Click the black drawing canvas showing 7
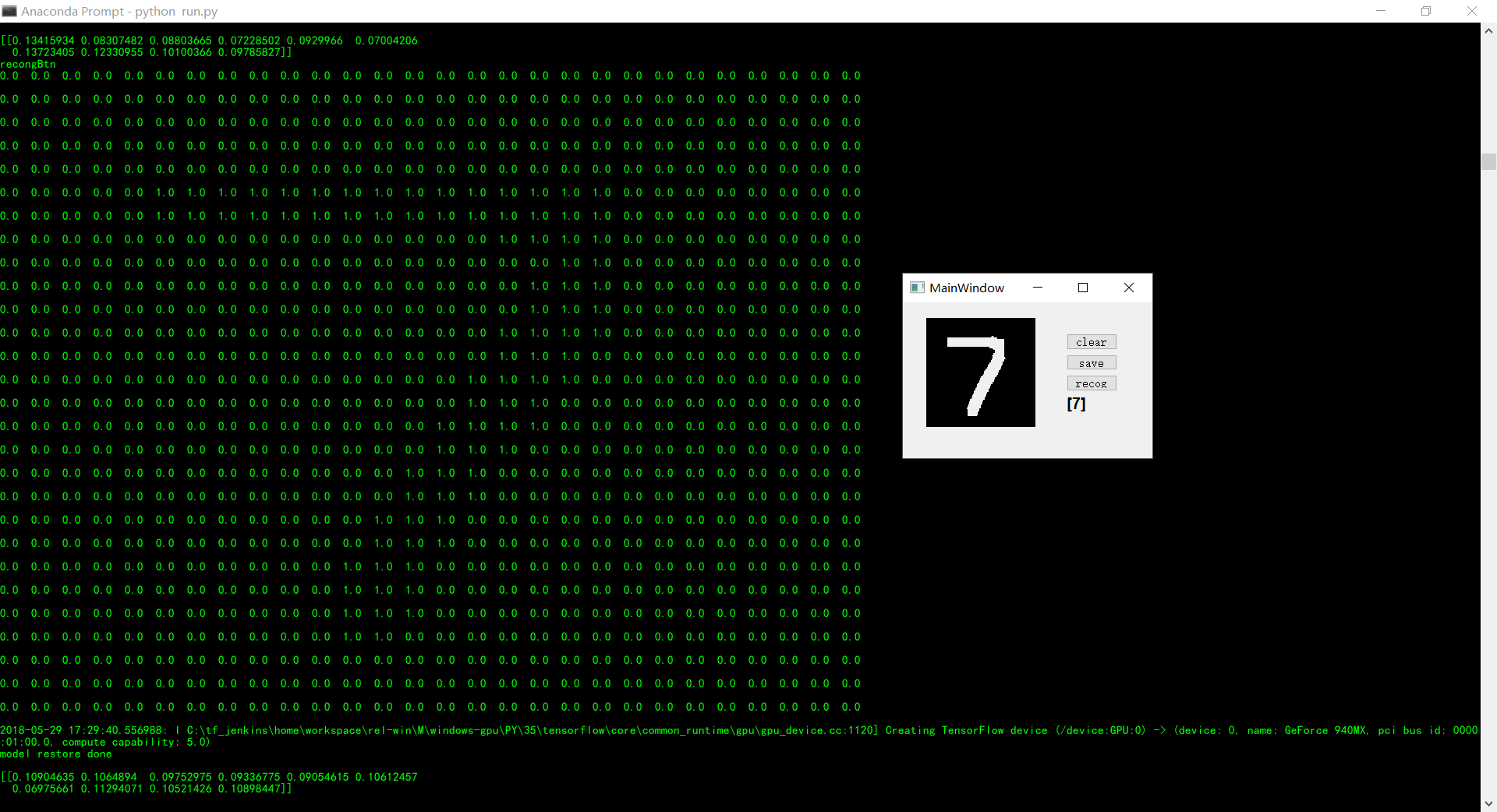 coord(981,372)
